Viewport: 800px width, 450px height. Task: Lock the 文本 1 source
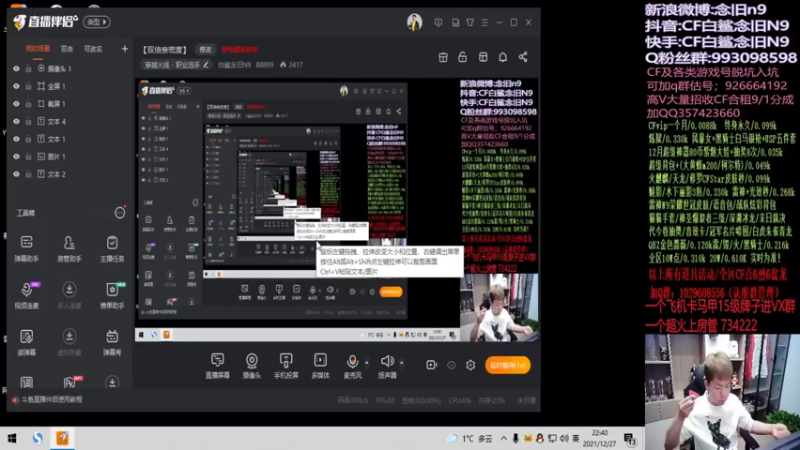pos(29,139)
